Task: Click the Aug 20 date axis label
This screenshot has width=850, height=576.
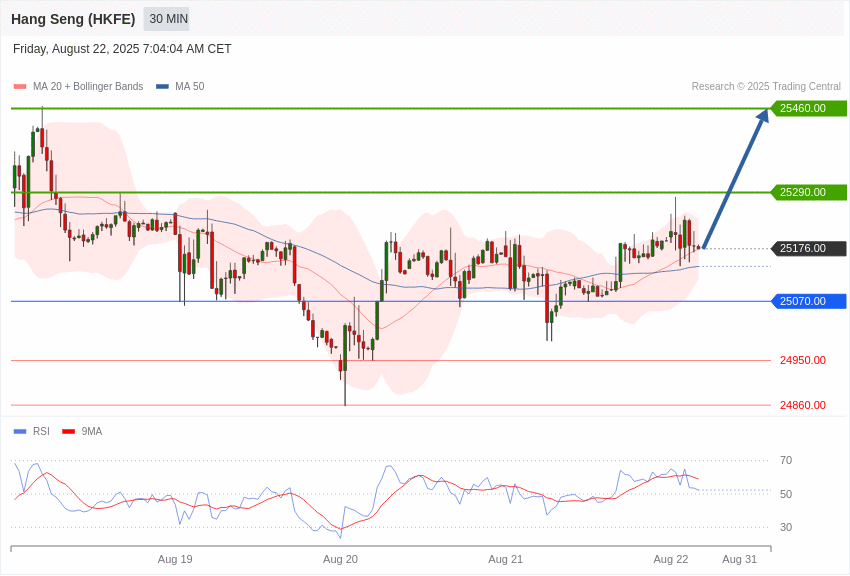Action: pos(340,559)
